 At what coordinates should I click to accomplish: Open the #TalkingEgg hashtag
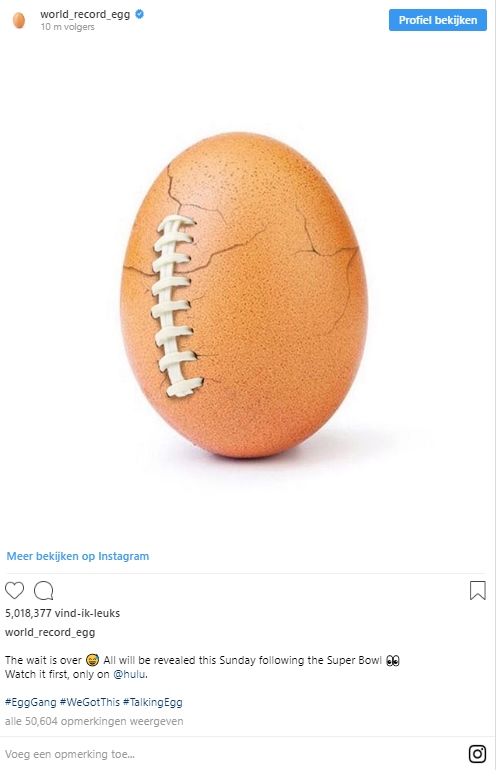[152, 702]
